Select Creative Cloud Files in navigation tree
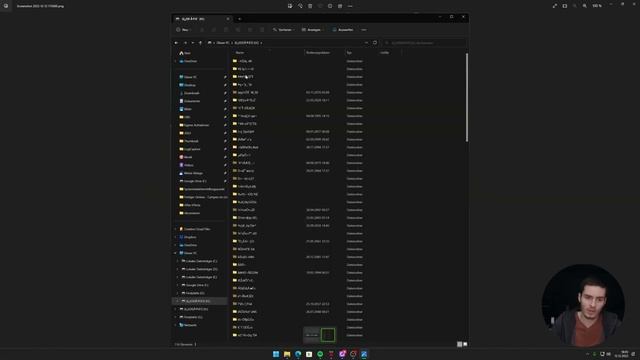Image resolution: width=640 pixels, height=360 pixels. pyautogui.click(x=195, y=229)
